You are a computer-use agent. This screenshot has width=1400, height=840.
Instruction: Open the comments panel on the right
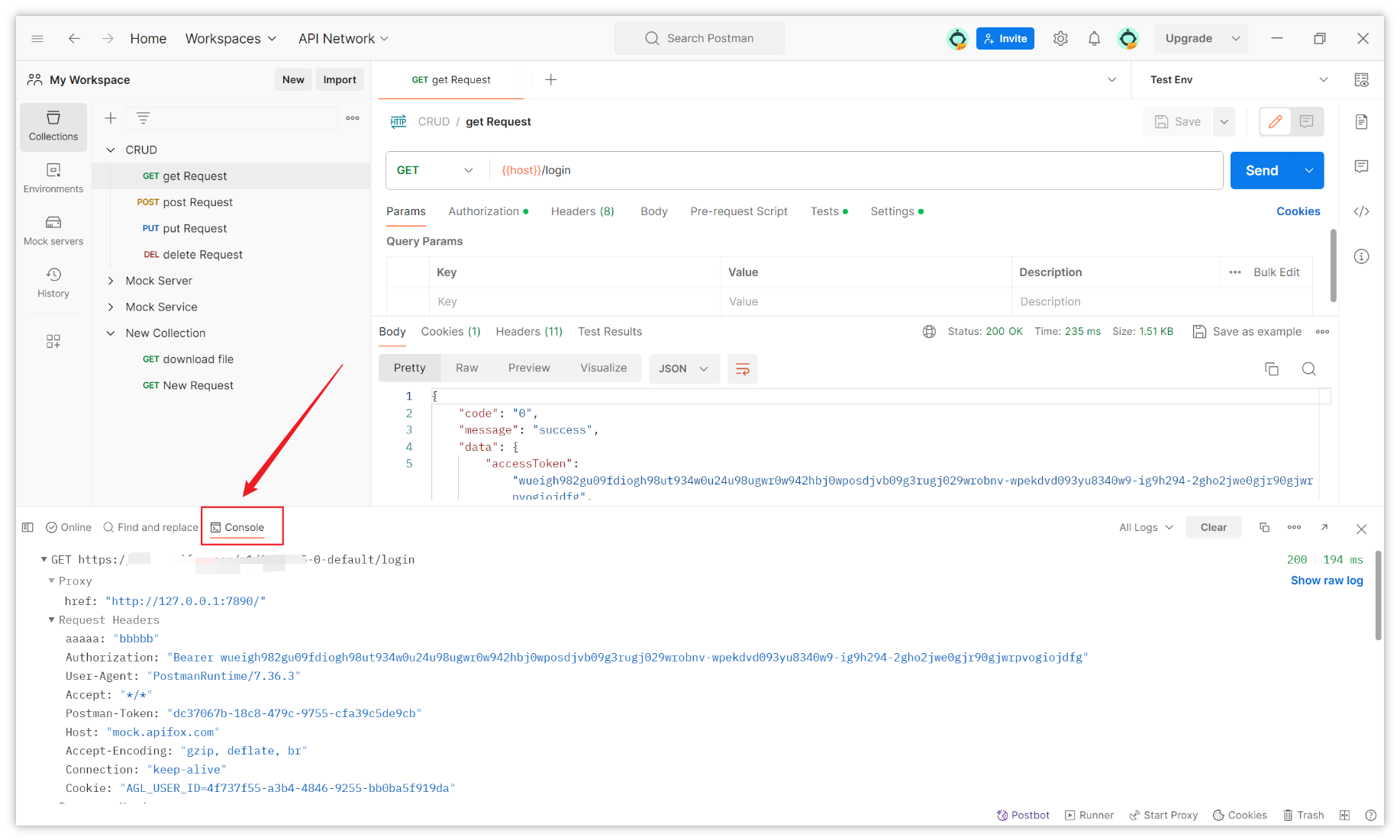[x=1363, y=166]
